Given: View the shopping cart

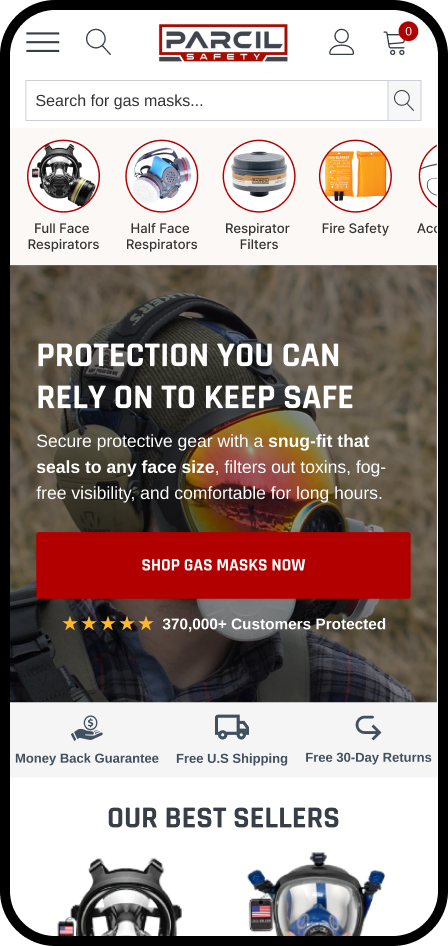Looking at the screenshot, I should pyautogui.click(x=399, y=40).
